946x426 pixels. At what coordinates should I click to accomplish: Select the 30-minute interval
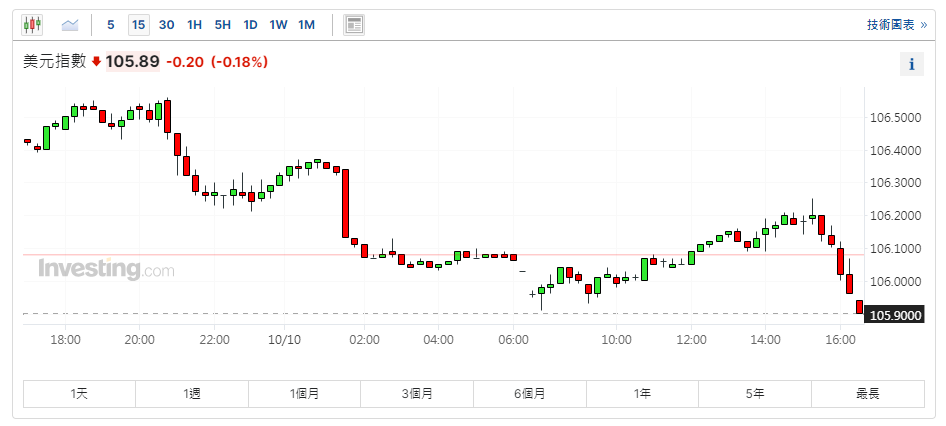click(166, 24)
